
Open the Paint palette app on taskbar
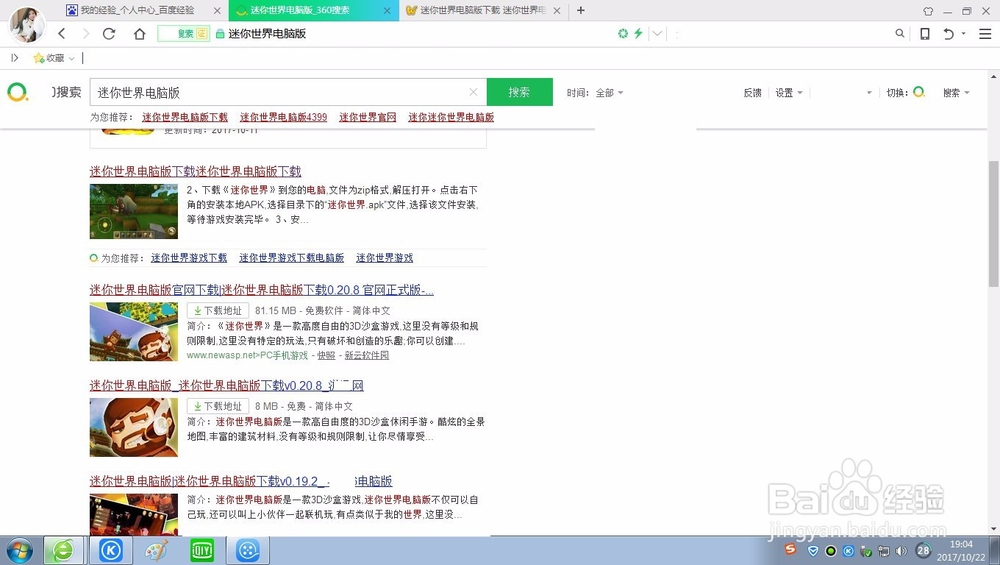pos(156,550)
